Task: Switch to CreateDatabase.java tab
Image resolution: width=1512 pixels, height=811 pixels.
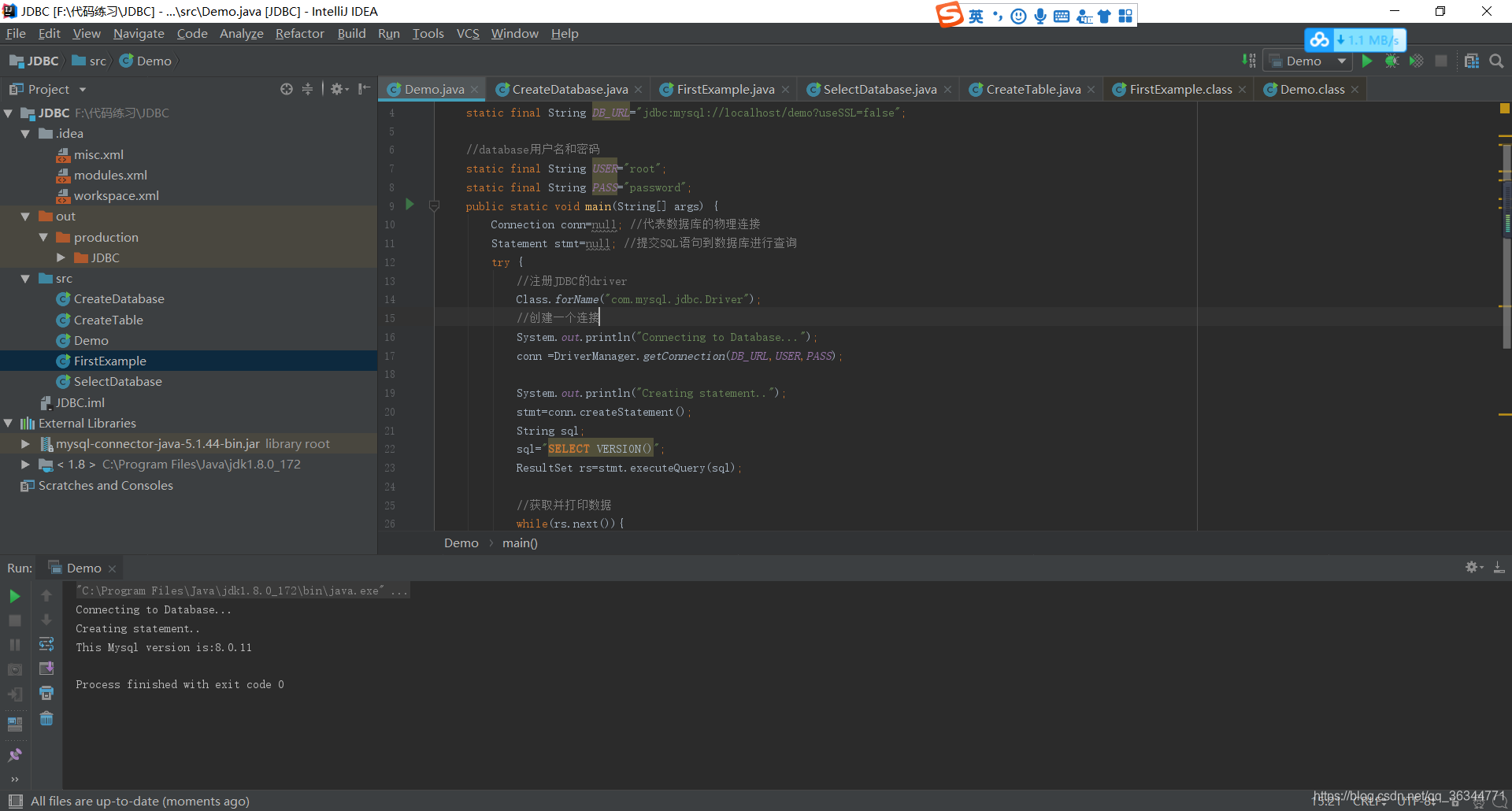Action: (x=569, y=89)
